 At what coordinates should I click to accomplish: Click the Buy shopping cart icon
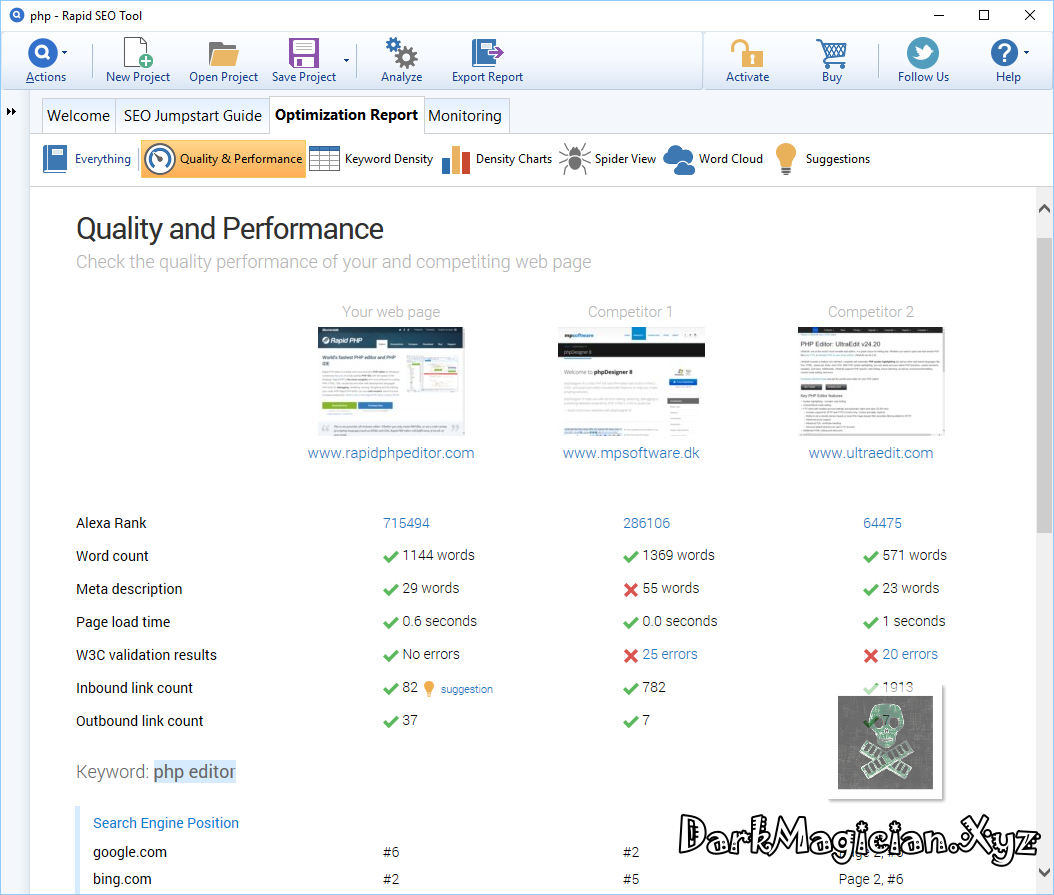[x=832, y=53]
